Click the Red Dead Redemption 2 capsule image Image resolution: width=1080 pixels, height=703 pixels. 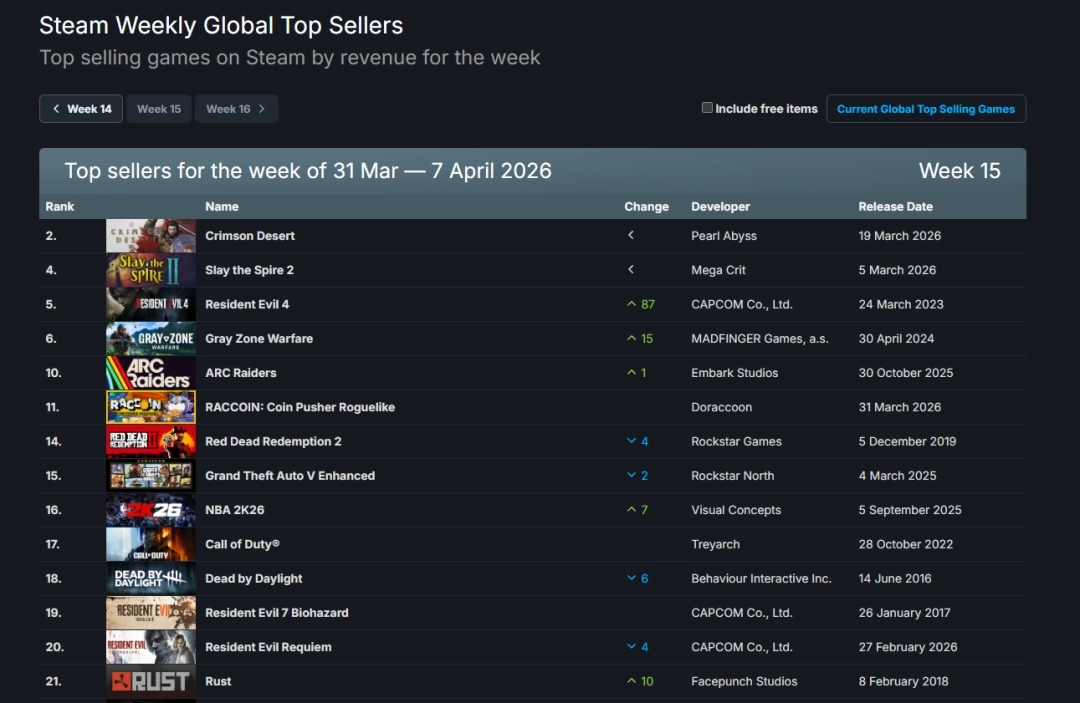[x=151, y=442]
